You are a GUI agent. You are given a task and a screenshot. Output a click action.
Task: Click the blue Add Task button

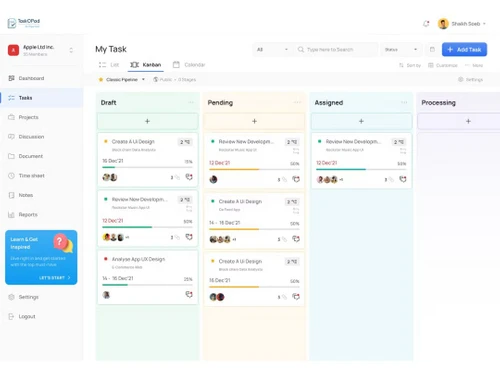pos(464,49)
